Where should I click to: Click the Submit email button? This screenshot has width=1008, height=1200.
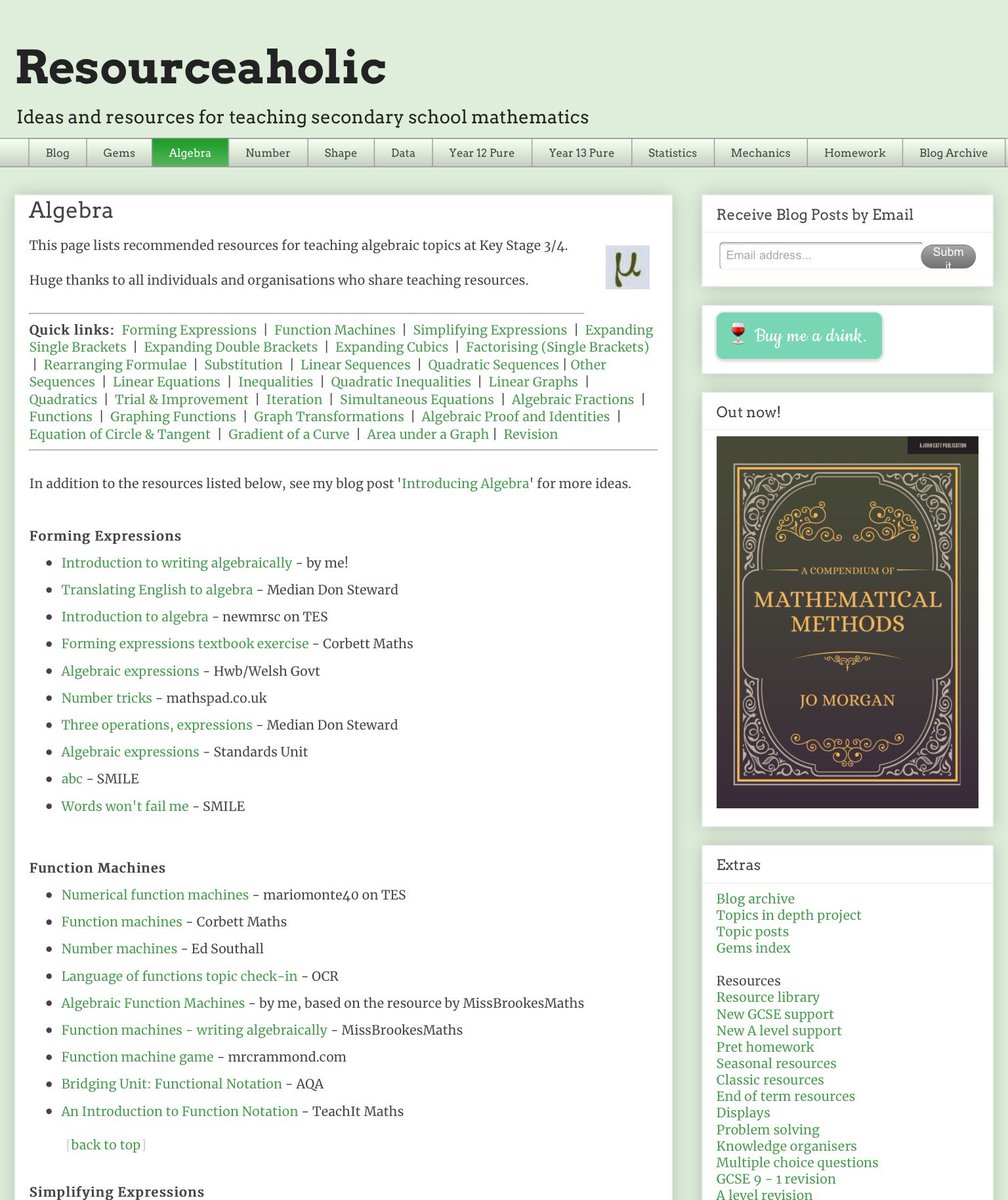coord(948,256)
